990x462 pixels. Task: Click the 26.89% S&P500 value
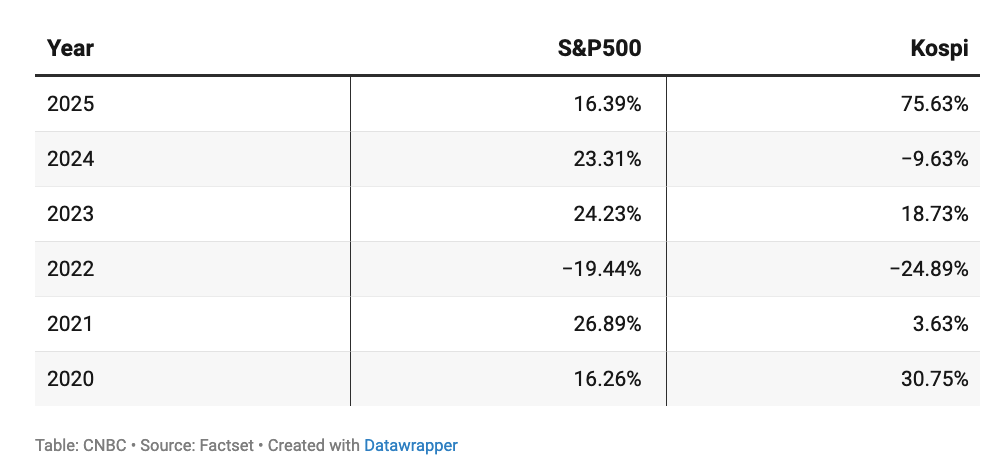pos(606,324)
